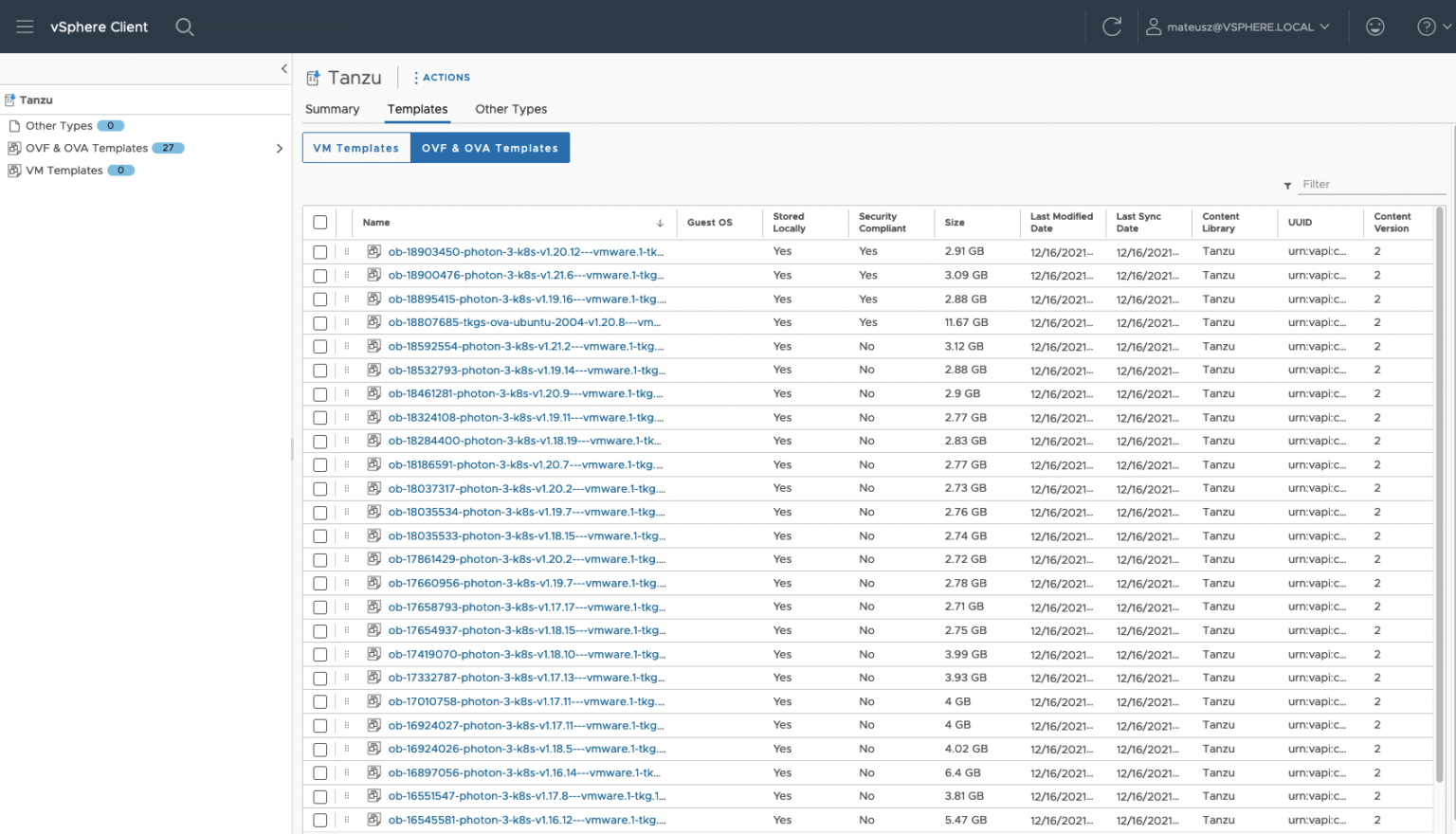The height and width of the screenshot is (834, 1456).
Task: Refresh the vSphere Client view
Action: (1111, 26)
